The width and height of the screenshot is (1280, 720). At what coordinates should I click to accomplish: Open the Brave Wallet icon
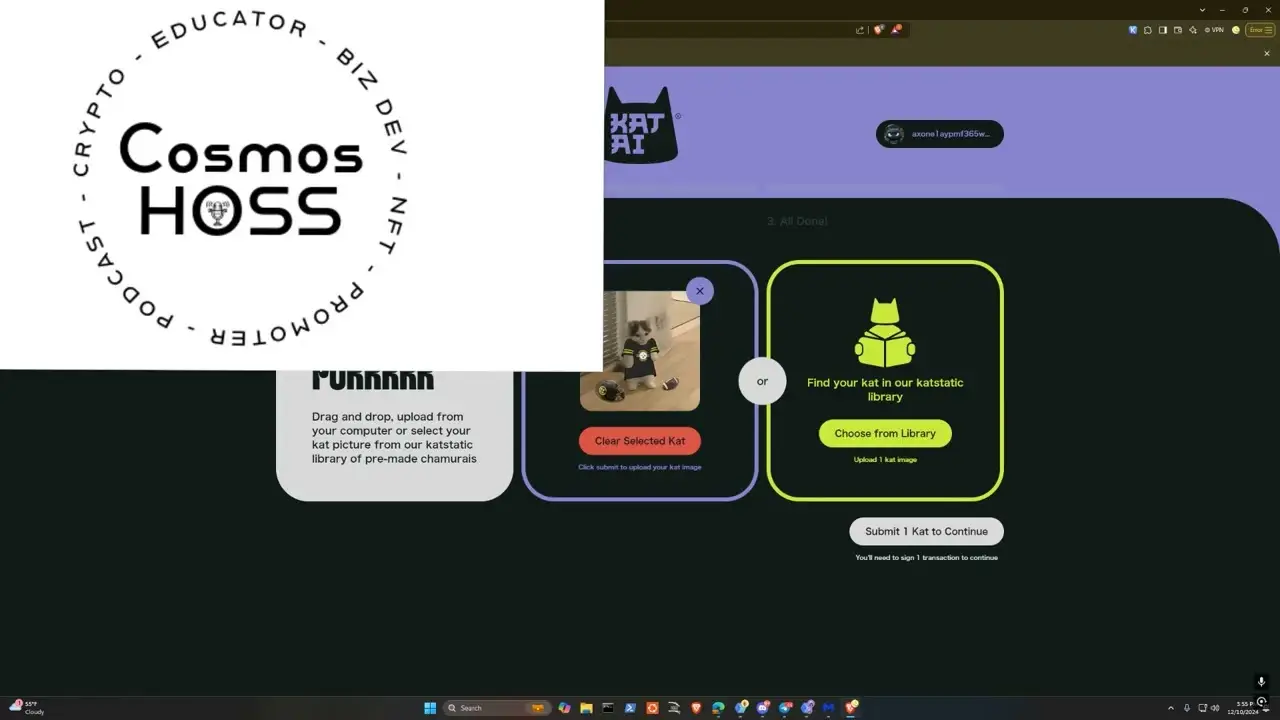pyautogui.click(x=1177, y=30)
